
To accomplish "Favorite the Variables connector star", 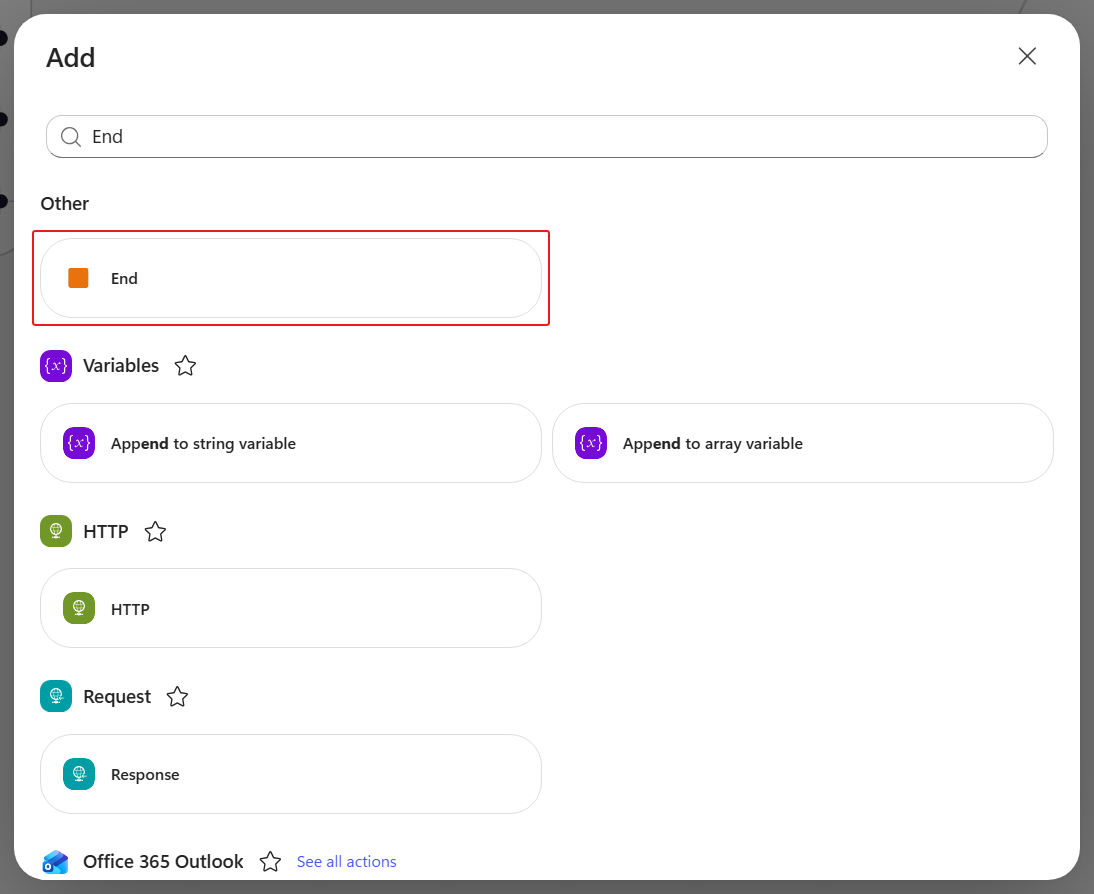I will pos(185,366).
